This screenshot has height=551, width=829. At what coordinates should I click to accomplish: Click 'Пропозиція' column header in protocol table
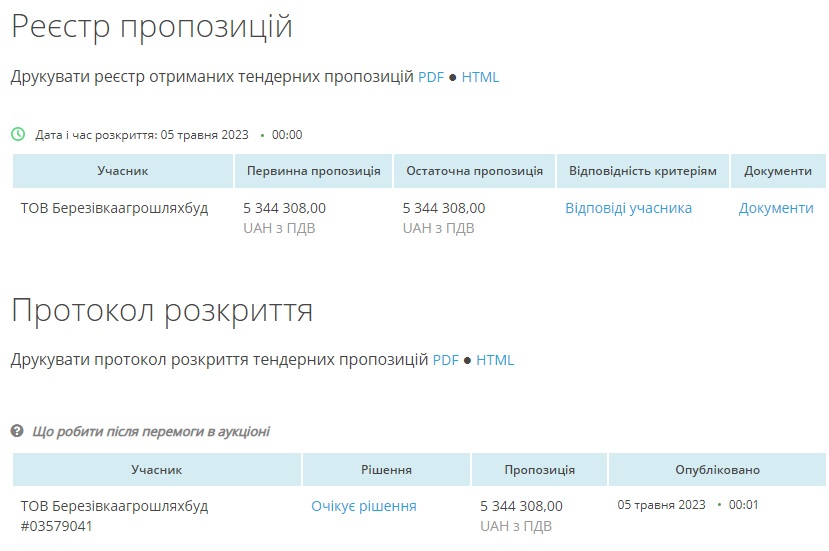(539, 470)
